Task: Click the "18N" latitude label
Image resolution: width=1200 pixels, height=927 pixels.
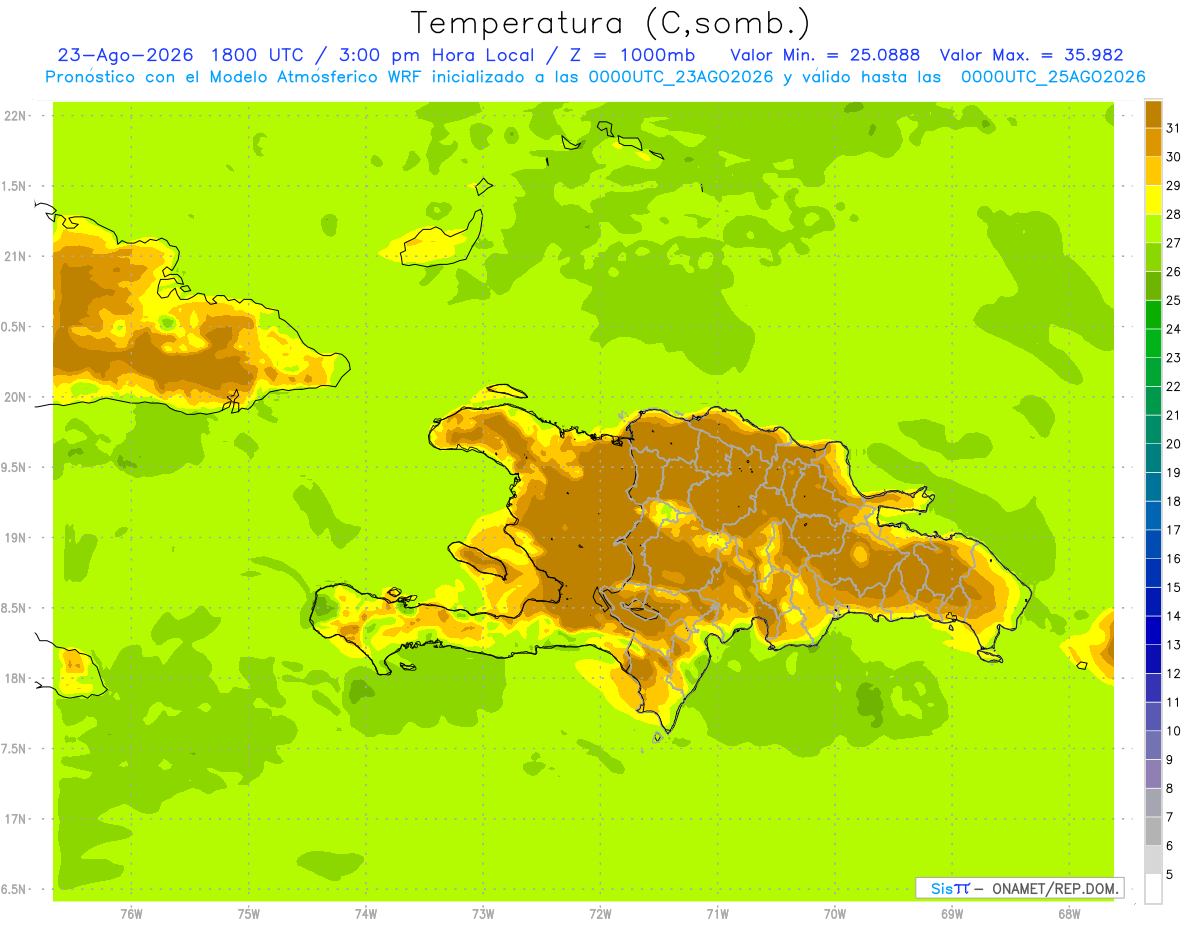Action: [x=16, y=679]
